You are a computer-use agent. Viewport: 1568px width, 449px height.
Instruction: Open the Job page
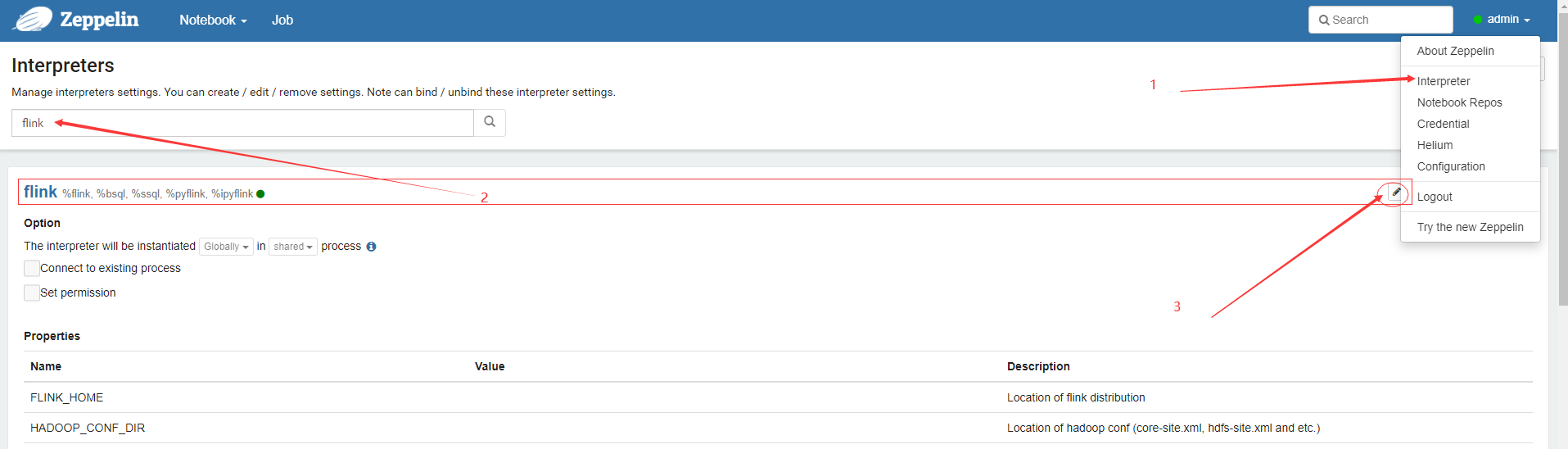(x=282, y=20)
